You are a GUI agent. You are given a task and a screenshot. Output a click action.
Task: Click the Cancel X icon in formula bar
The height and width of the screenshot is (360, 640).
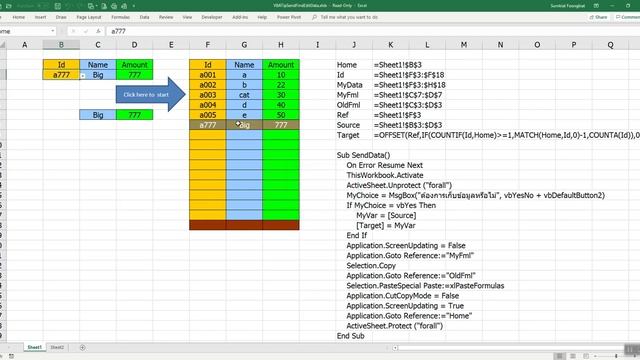[73, 31]
